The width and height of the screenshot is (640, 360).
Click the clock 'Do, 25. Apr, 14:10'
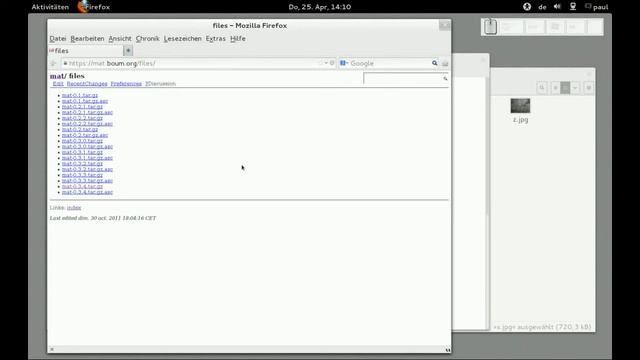(320, 7)
